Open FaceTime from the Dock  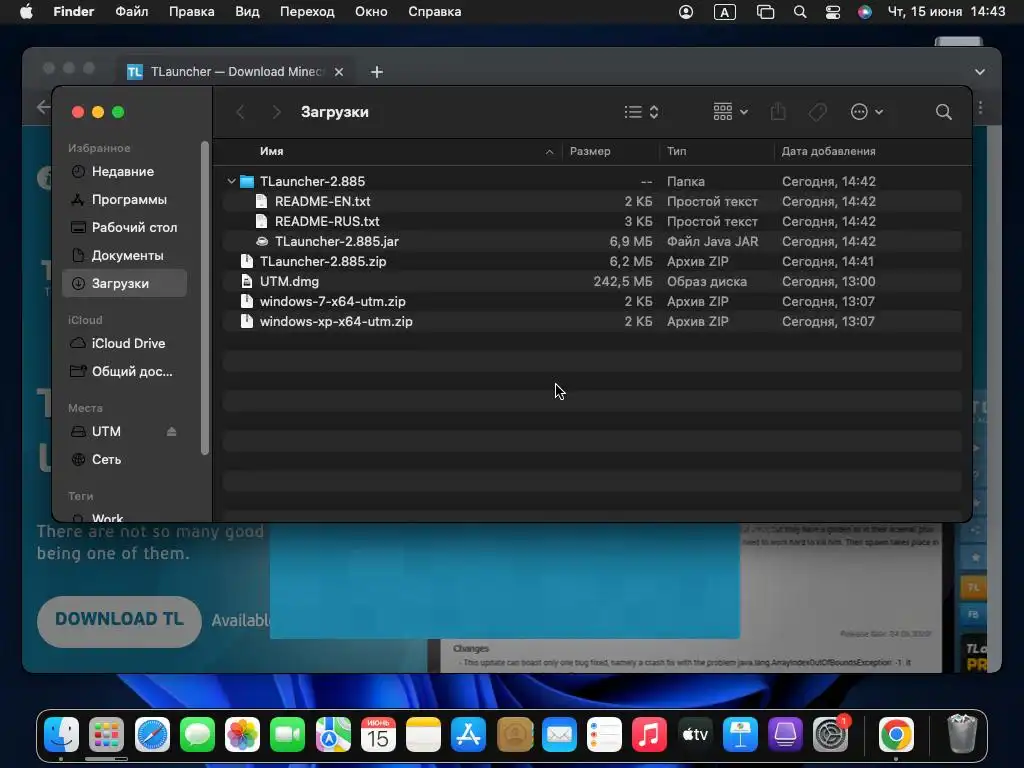tap(287, 734)
